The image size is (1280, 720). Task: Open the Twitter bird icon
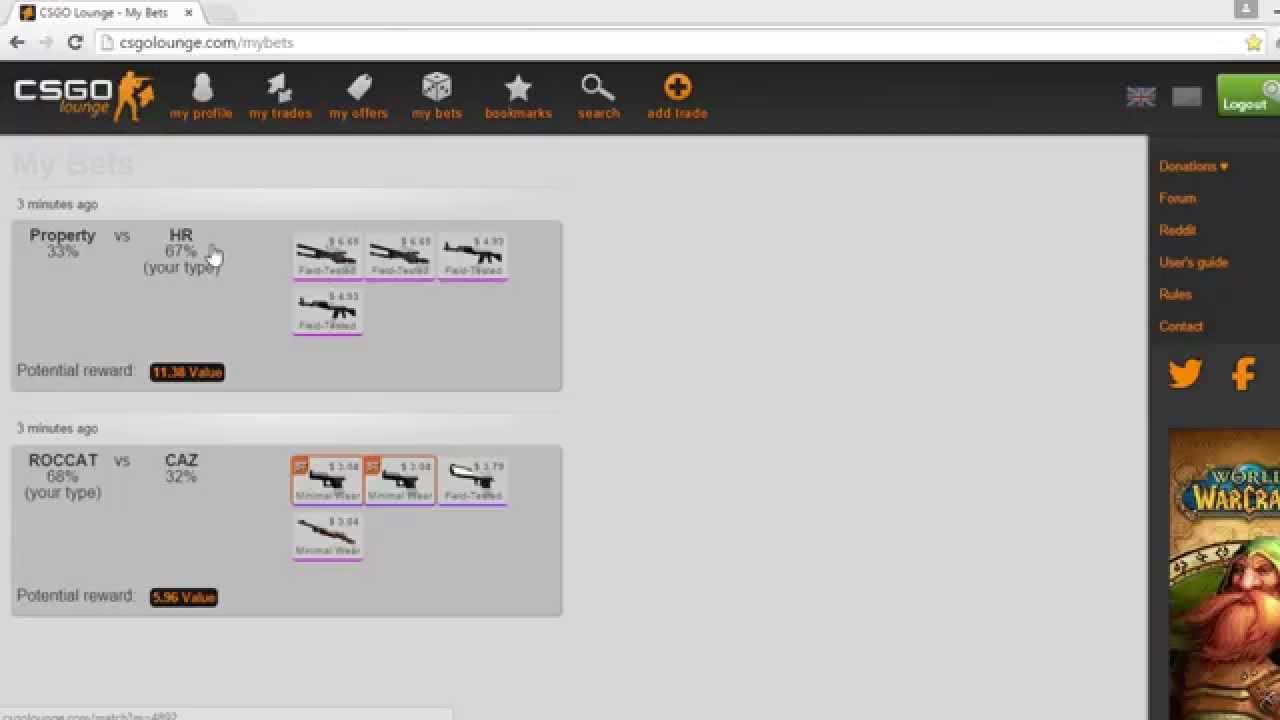(1185, 374)
